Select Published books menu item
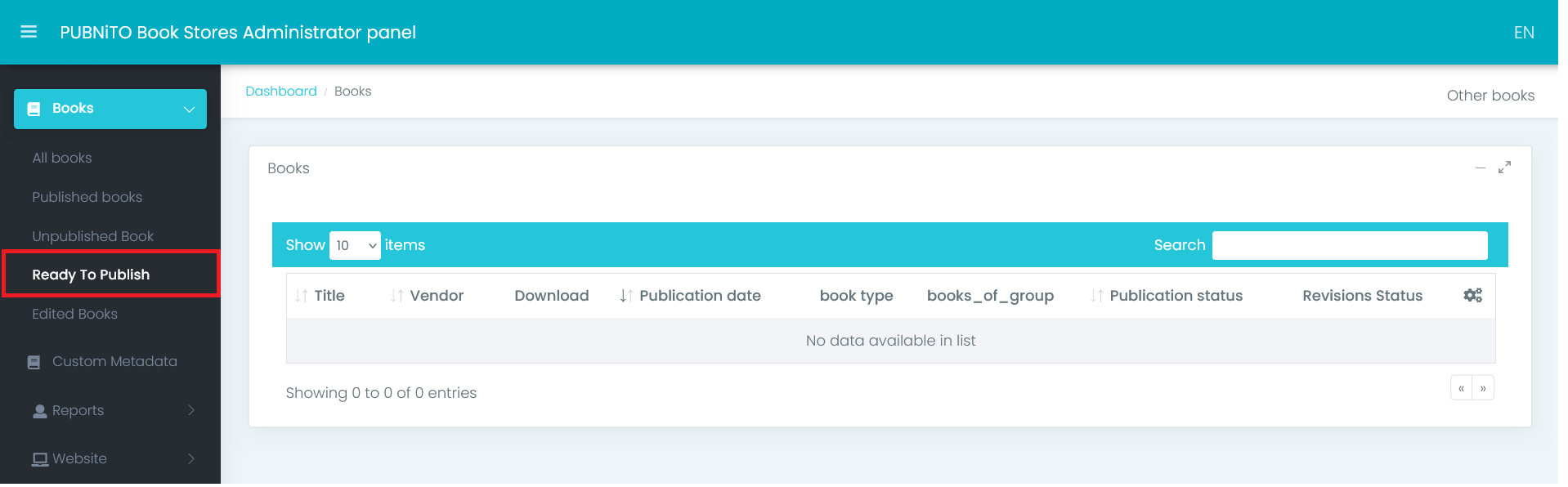The image size is (1568, 487). click(x=87, y=197)
